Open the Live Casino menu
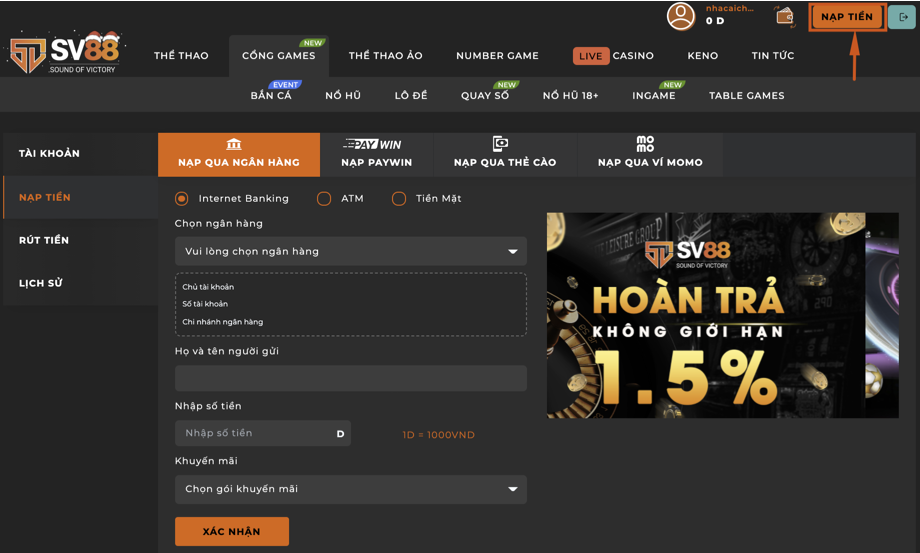The width and height of the screenshot is (920, 553). pyautogui.click(x=613, y=56)
